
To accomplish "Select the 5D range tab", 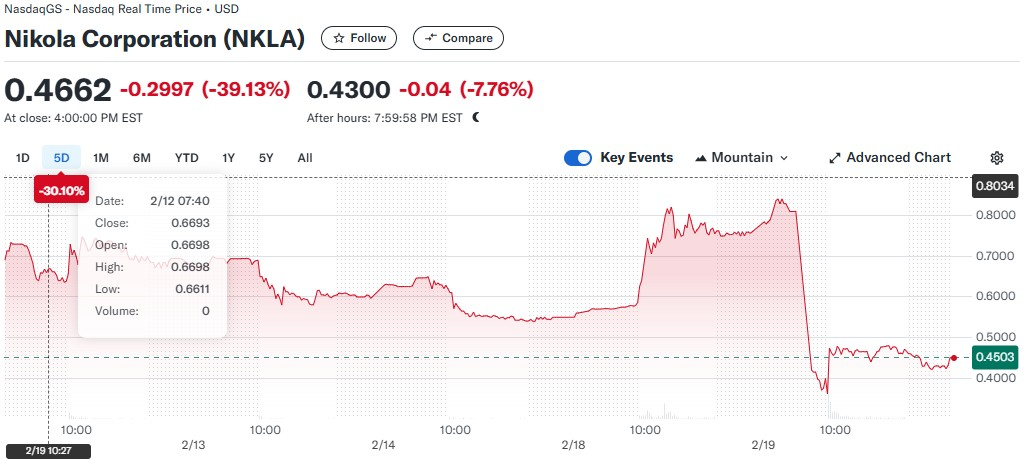I will tap(61, 157).
